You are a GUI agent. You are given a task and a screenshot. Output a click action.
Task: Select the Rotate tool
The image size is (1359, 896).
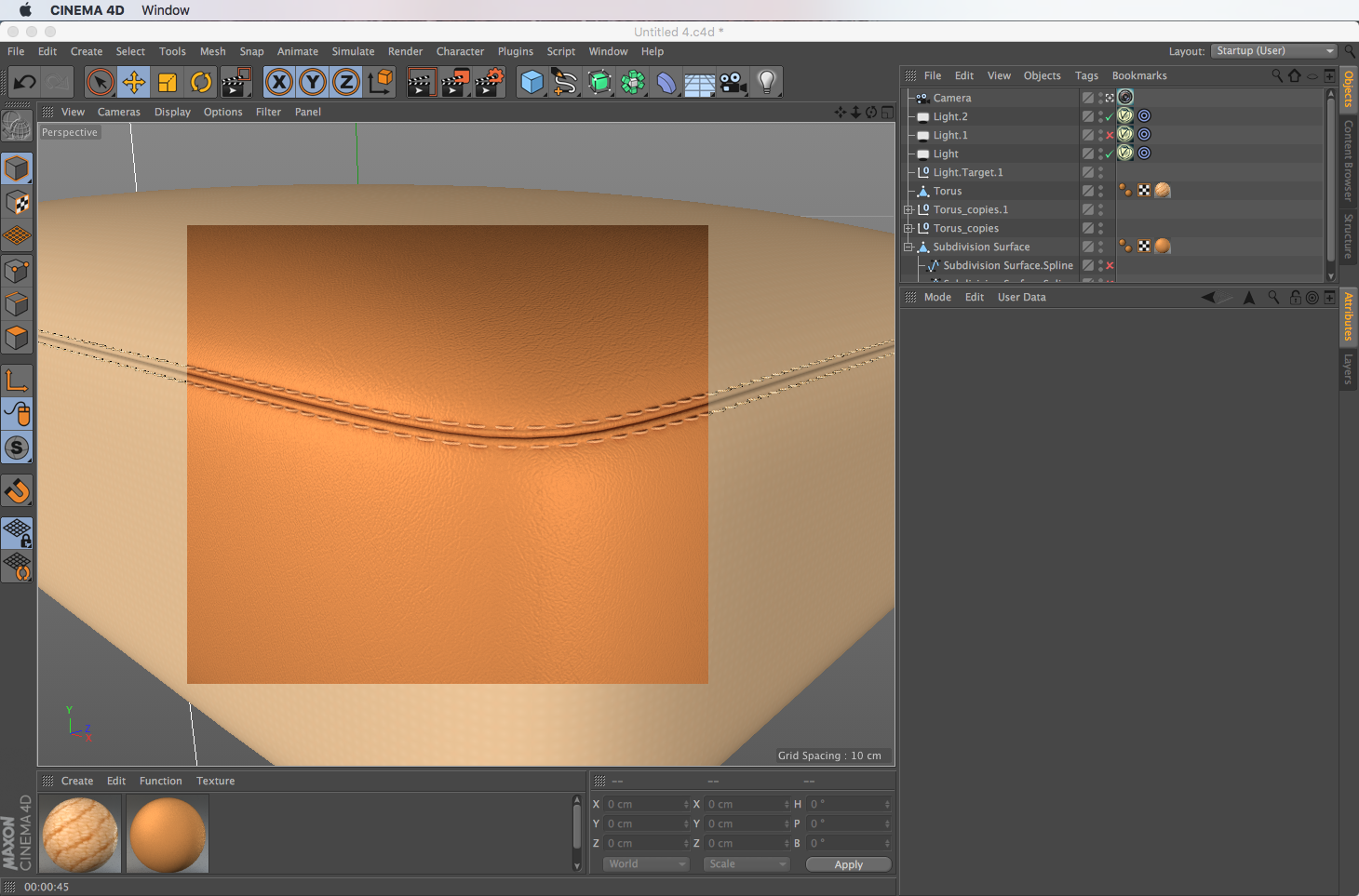click(x=201, y=83)
